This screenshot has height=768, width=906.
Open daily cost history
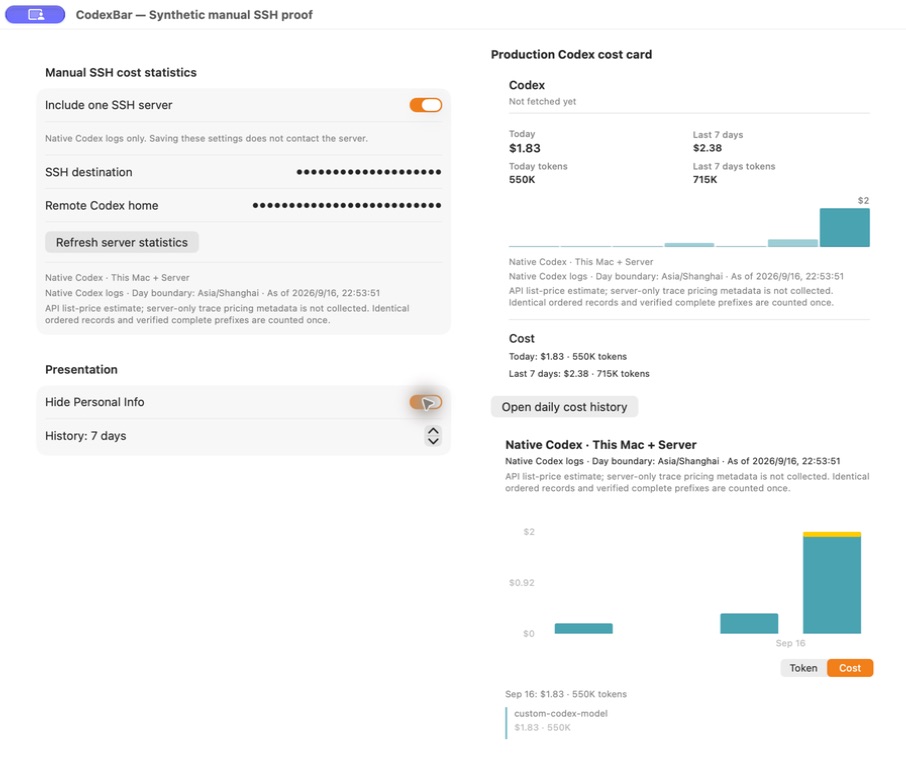click(x=565, y=407)
